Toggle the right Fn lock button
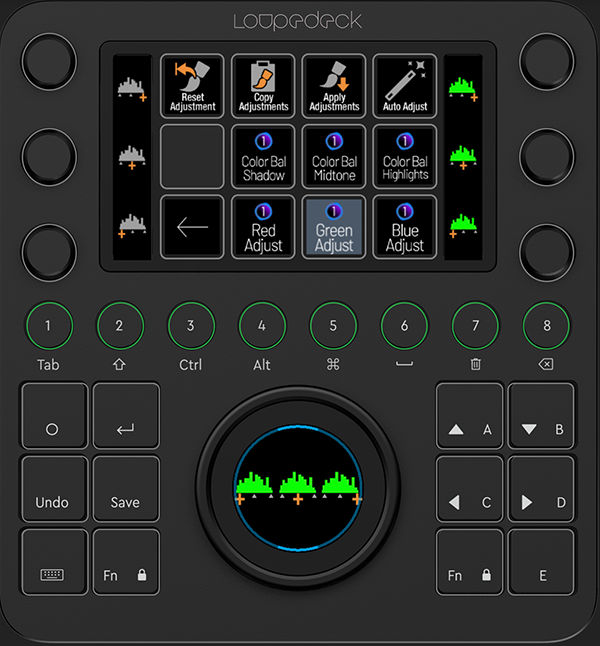This screenshot has width=600, height=646. pos(470,562)
